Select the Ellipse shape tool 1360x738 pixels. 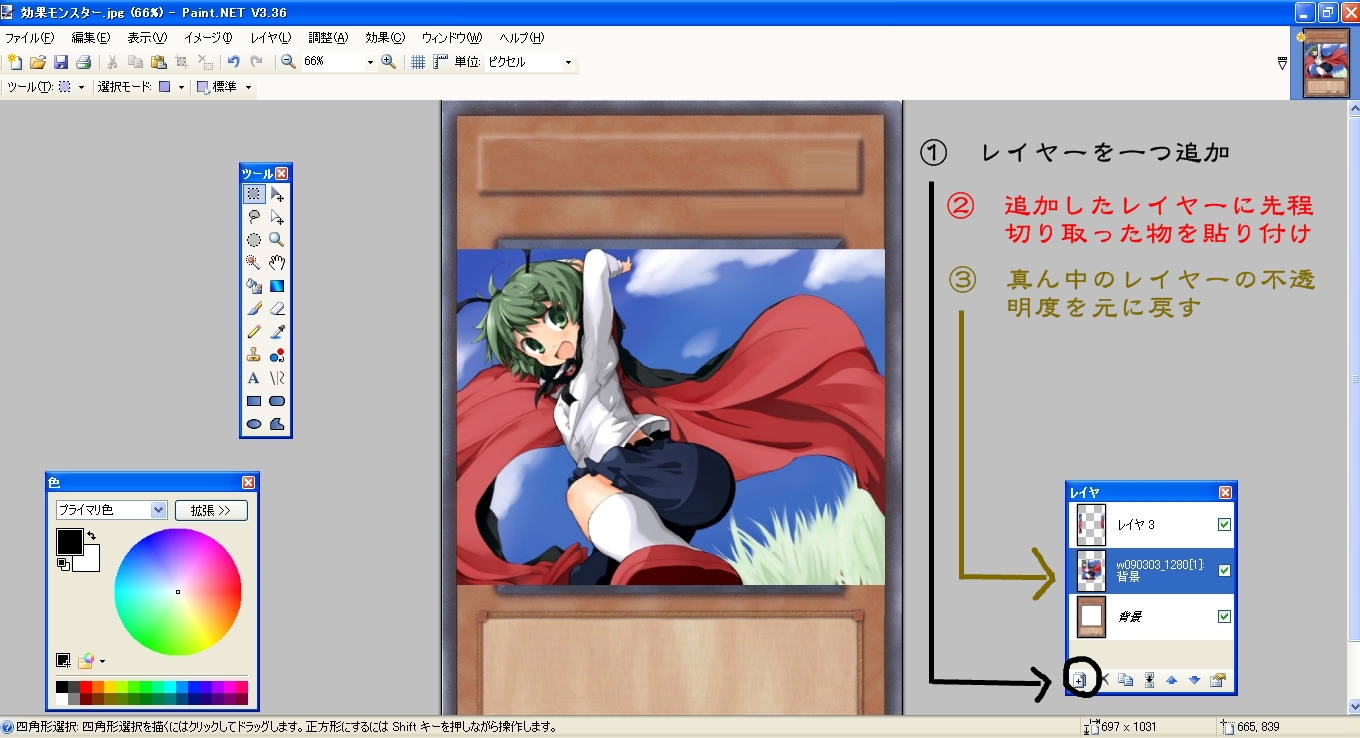(254, 424)
